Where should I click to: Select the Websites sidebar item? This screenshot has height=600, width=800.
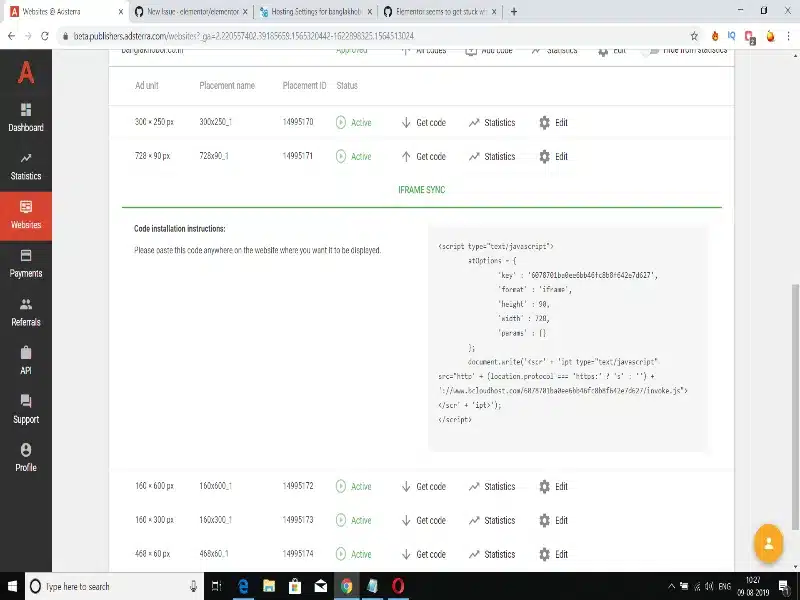26,215
